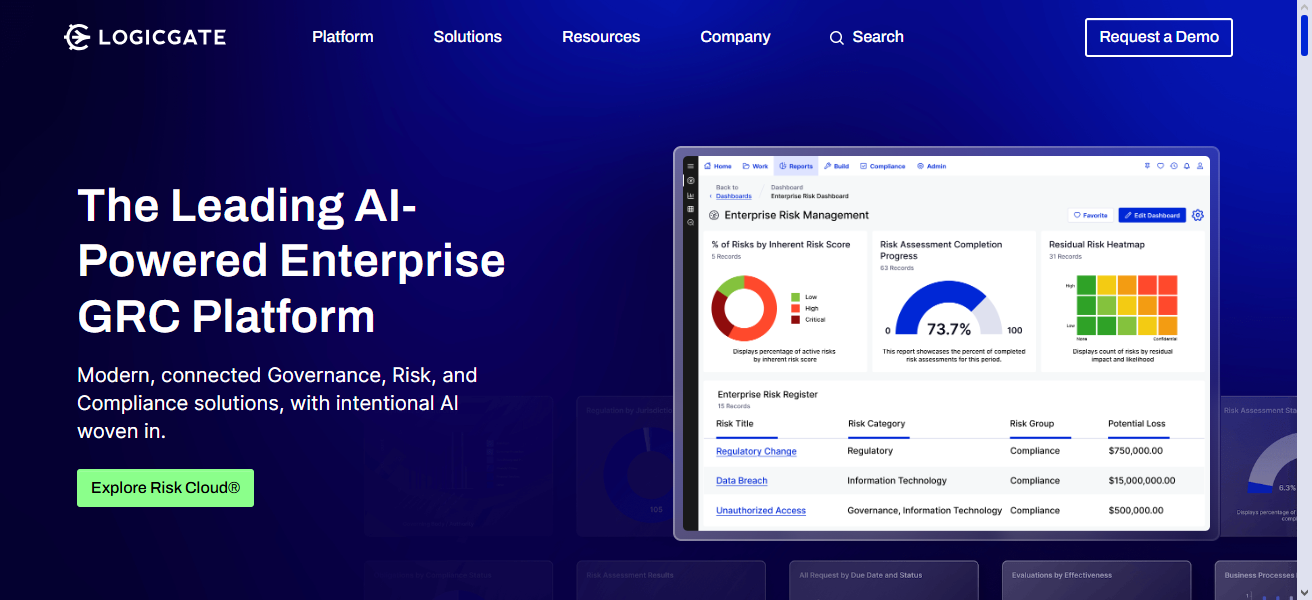Select the table grid icon in dashboard sidebar
Image resolution: width=1312 pixels, height=600 pixels.
(690, 209)
